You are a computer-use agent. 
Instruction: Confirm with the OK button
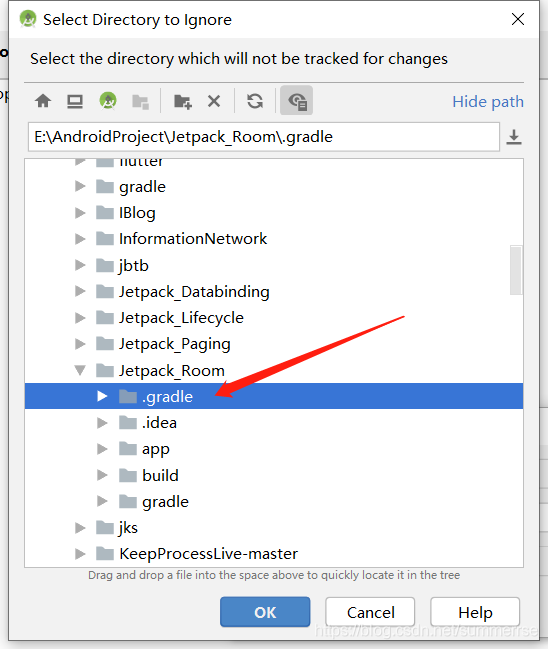click(265, 612)
